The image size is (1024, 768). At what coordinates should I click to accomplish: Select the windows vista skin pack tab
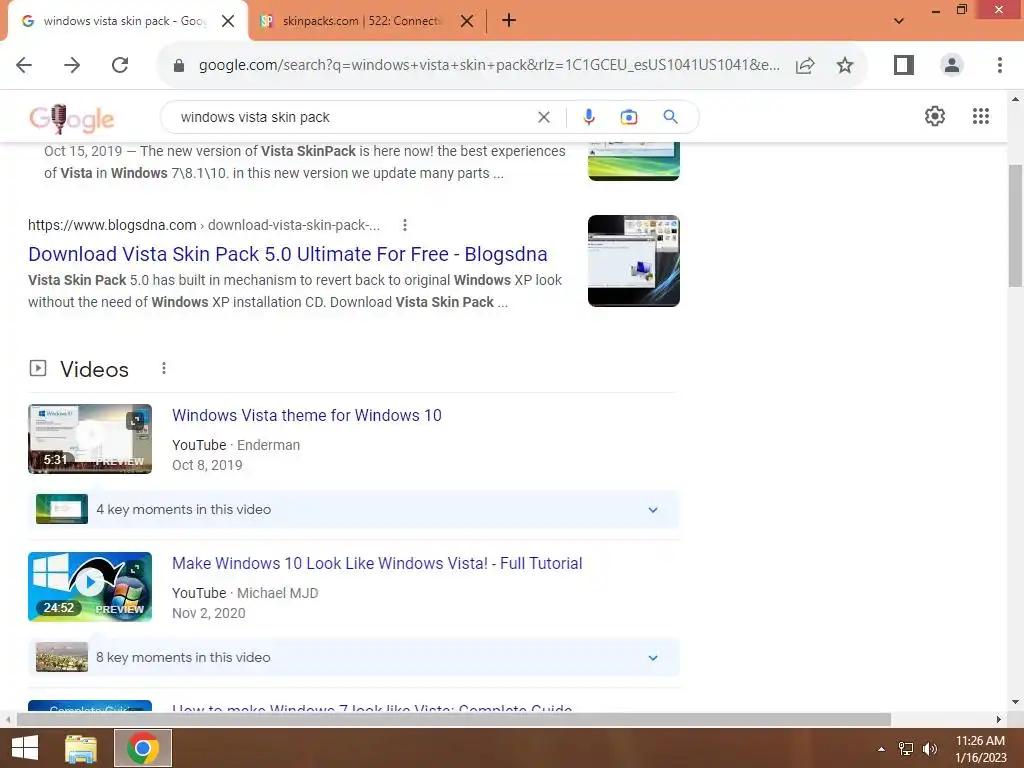point(124,21)
